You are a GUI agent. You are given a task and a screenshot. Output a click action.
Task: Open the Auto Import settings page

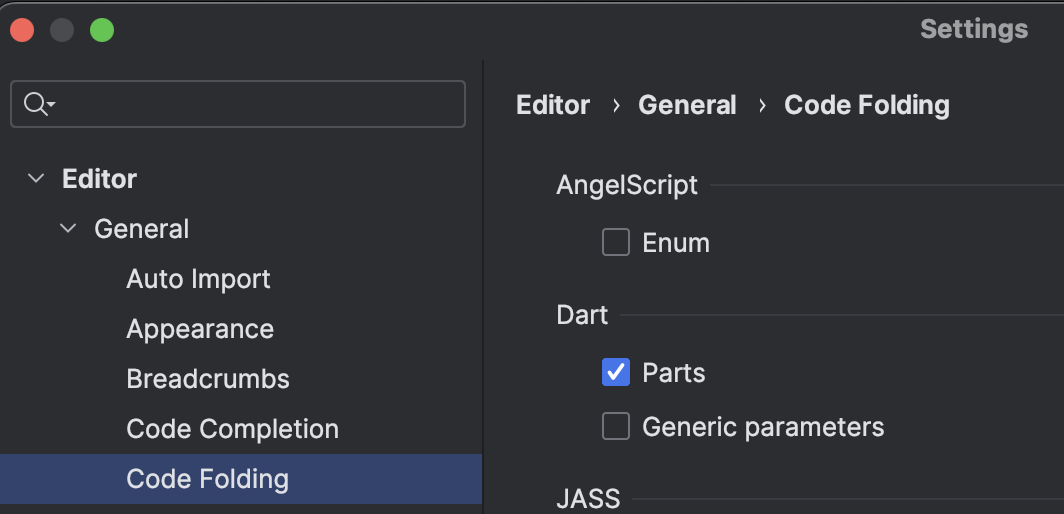click(x=198, y=279)
